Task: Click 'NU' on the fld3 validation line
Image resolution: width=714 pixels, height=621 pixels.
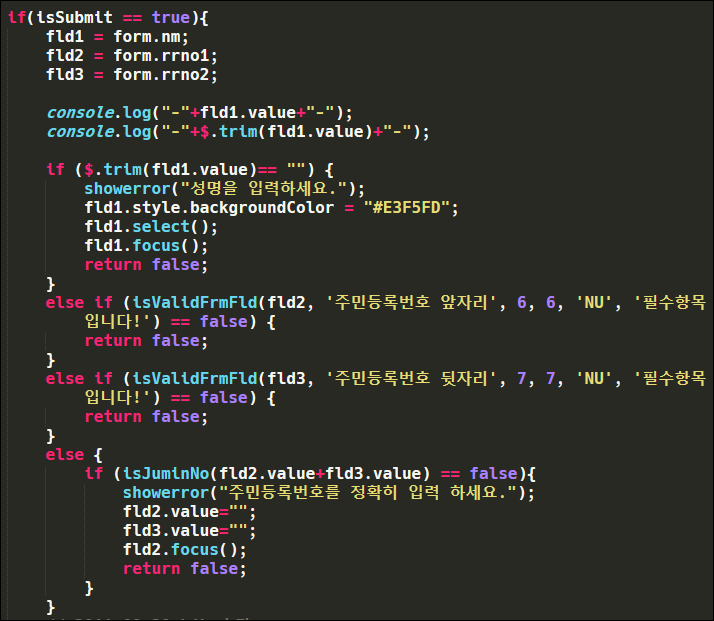Action: (x=594, y=378)
